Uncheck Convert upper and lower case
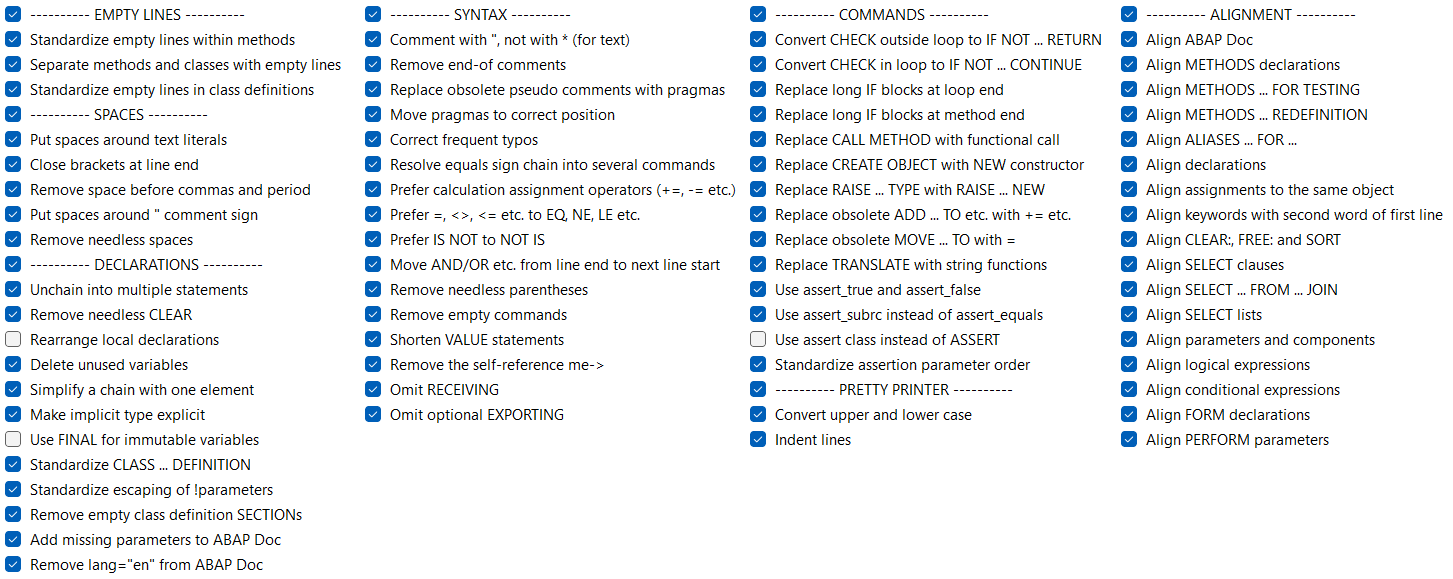Image resolution: width=1453 pixels, height=579 pixels. click(x=758, y=415)
